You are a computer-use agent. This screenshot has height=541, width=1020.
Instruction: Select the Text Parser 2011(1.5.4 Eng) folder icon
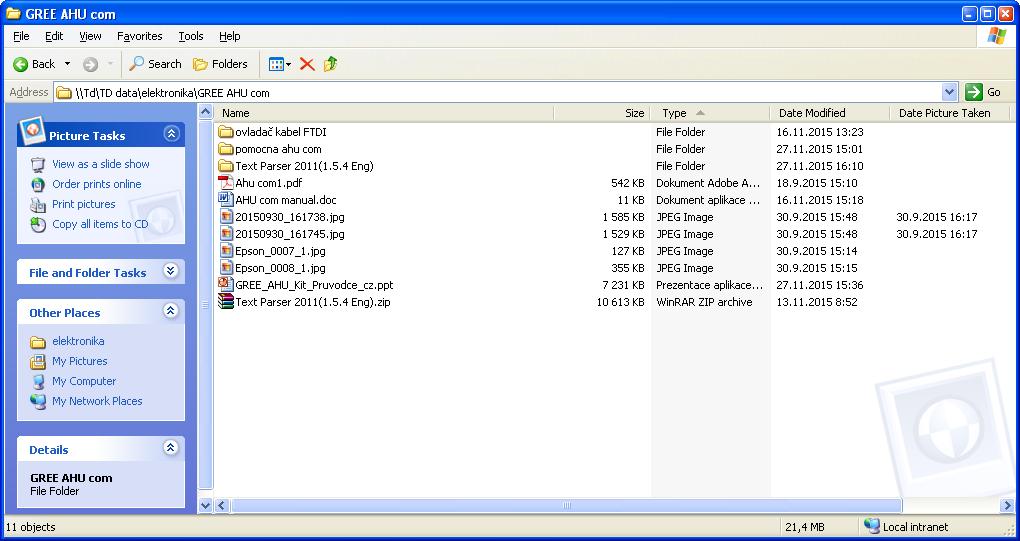[226, 166]
